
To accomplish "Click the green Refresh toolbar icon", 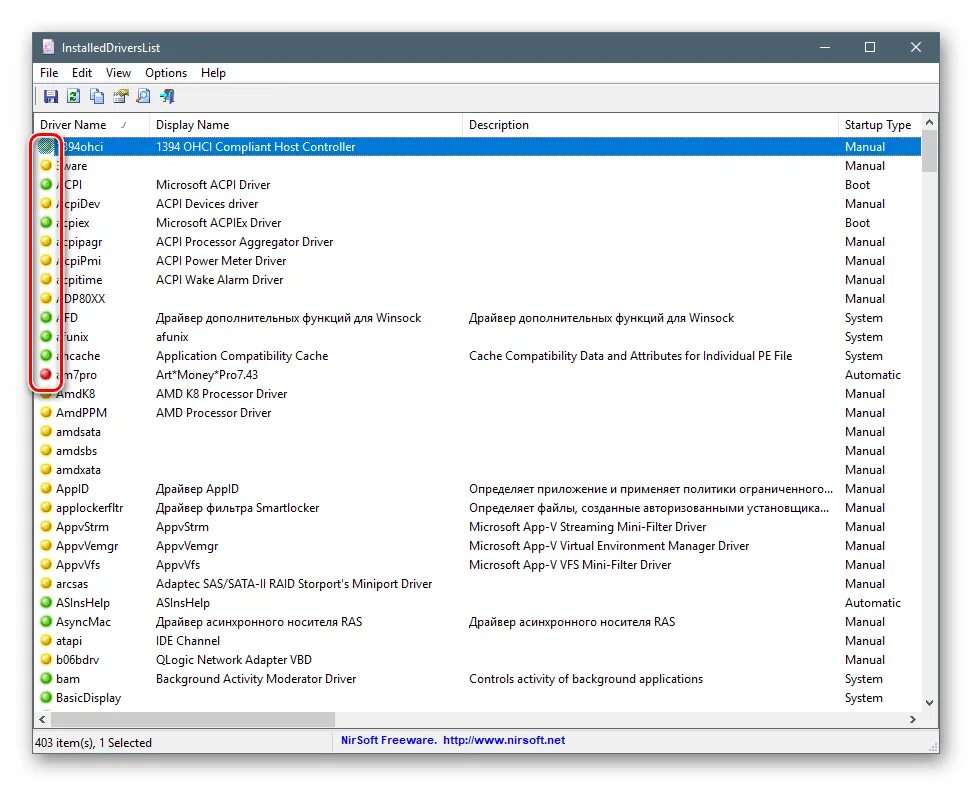I will [x=74, y=96].
